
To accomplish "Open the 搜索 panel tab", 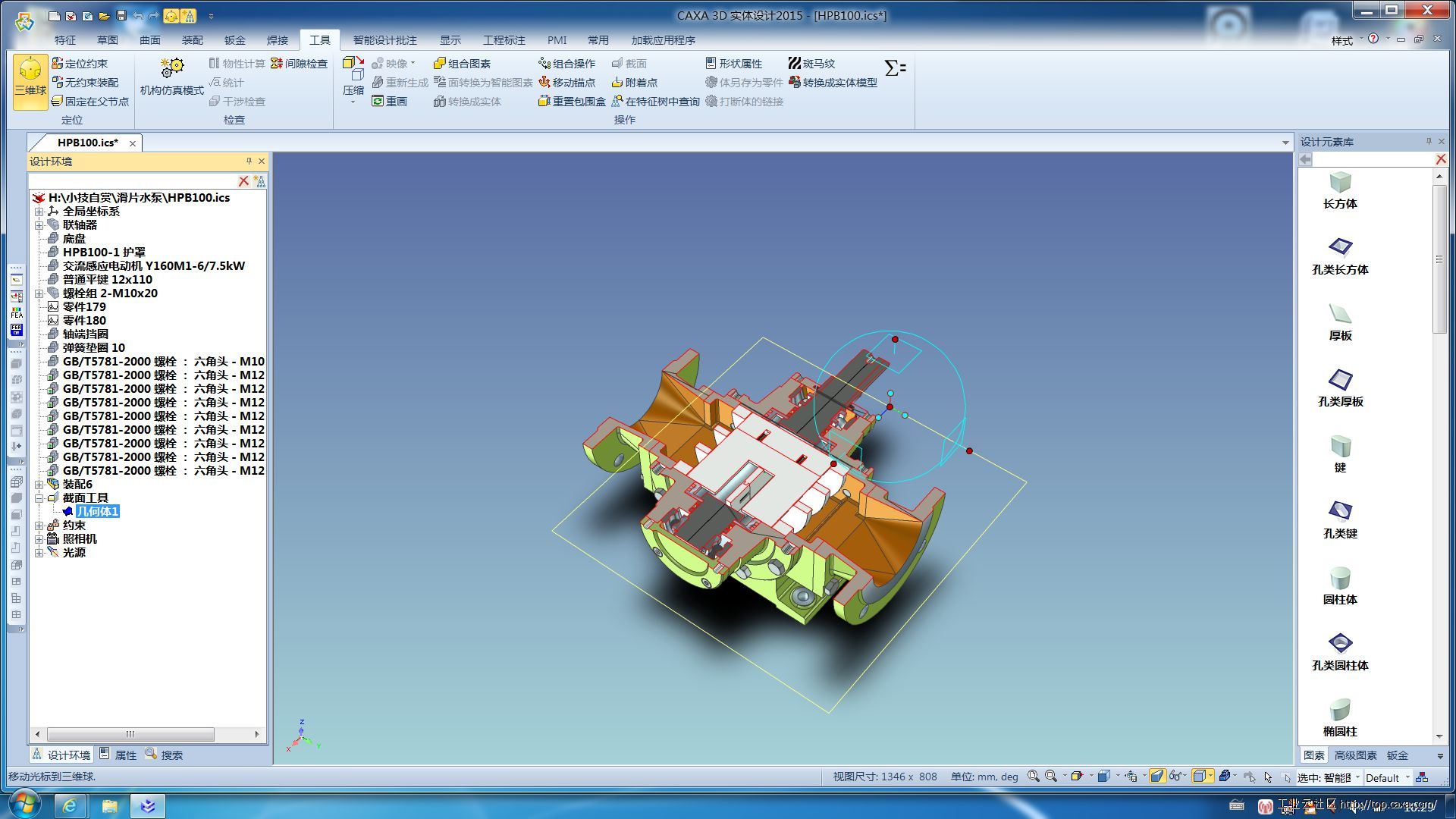I will 164,755.
